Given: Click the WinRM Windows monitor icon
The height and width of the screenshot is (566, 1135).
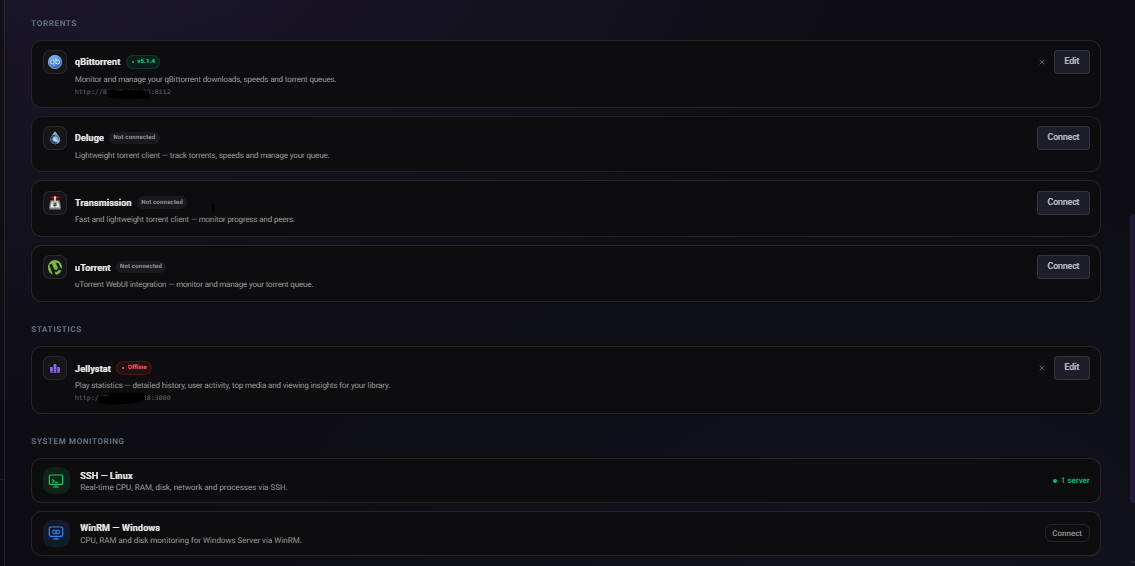Looking at the screenshot, I should coord(56,533).
